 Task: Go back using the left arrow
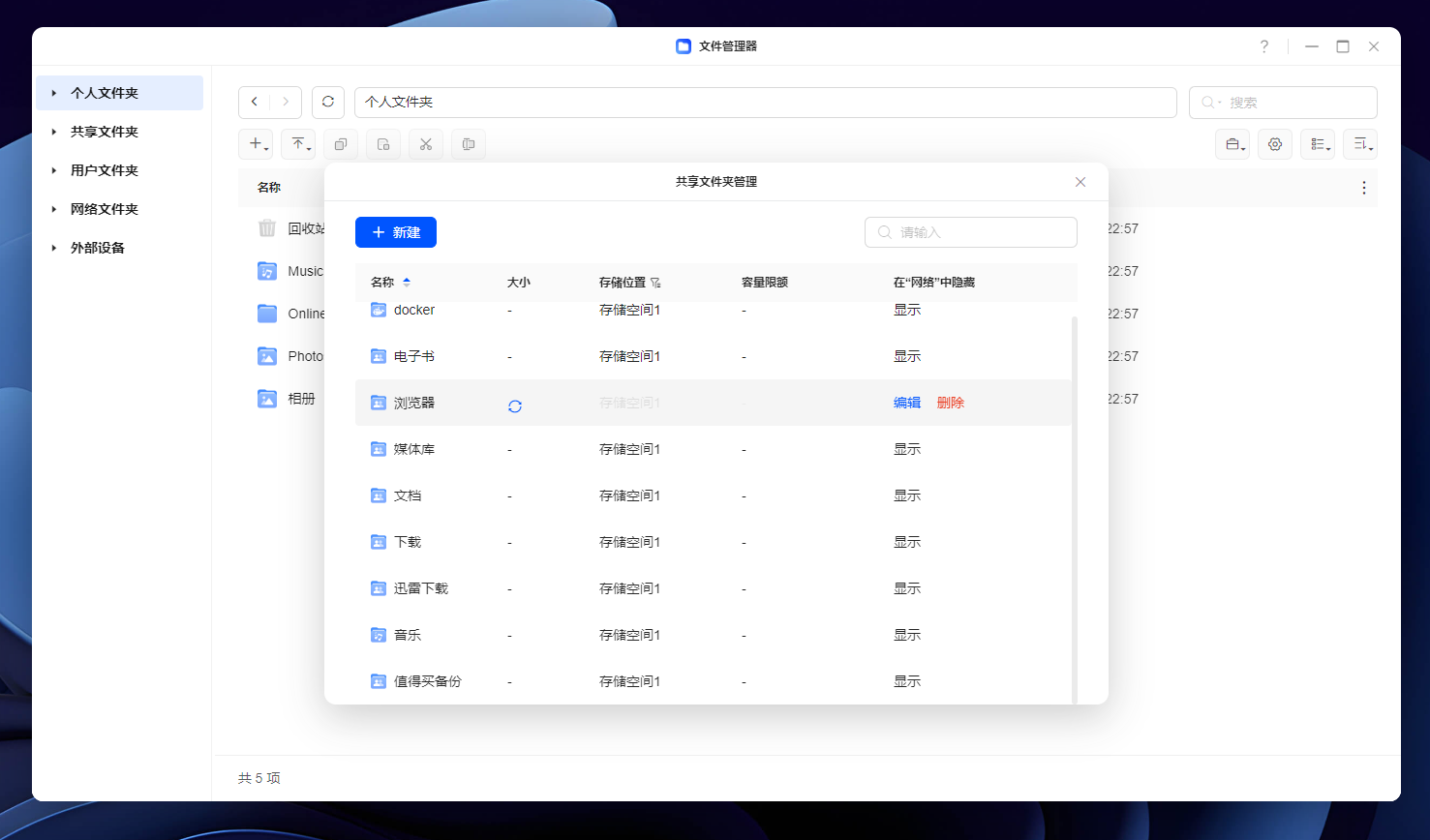[x=255, y=102]
